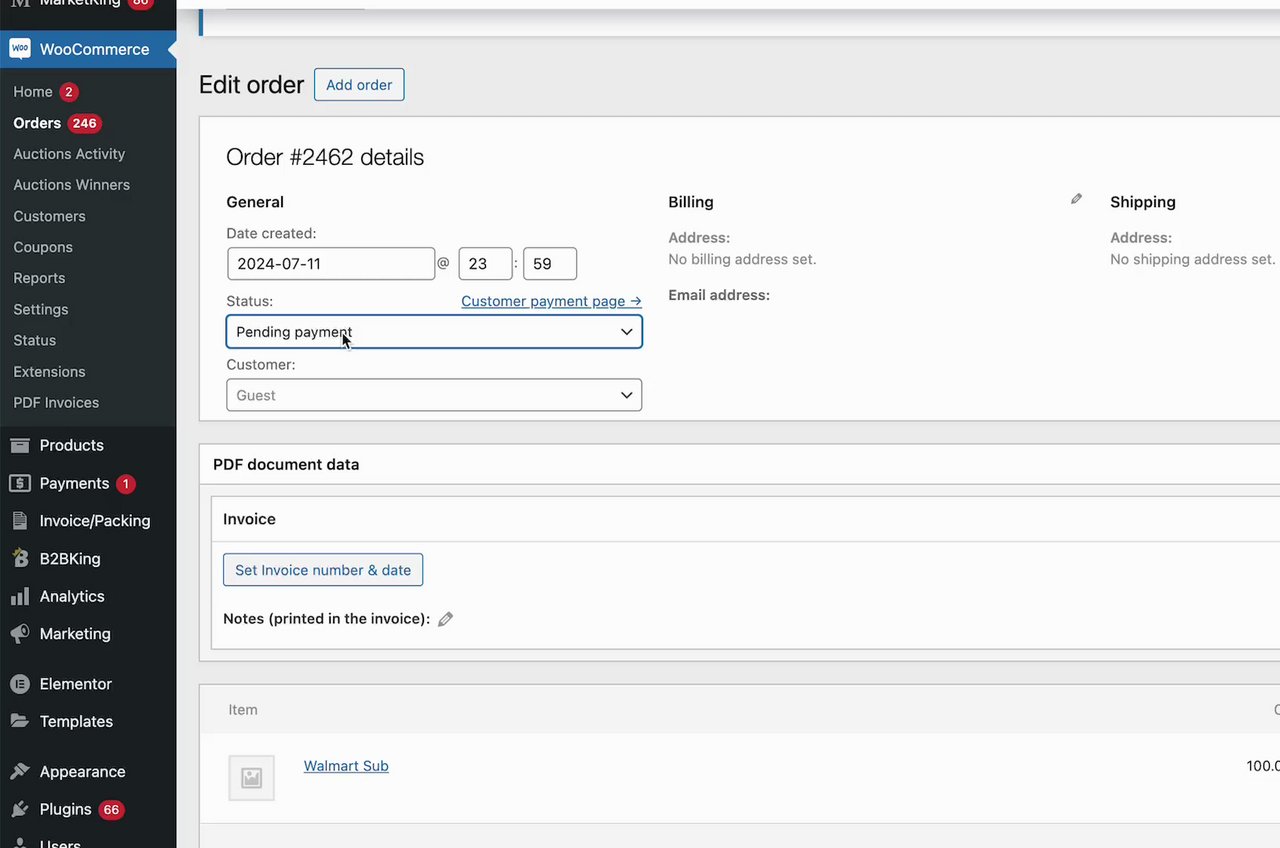This screenshot has height=848, width=1280.
Task: Click the Walmart Sub product thumbnail
Action: click(x=251, y=777)
